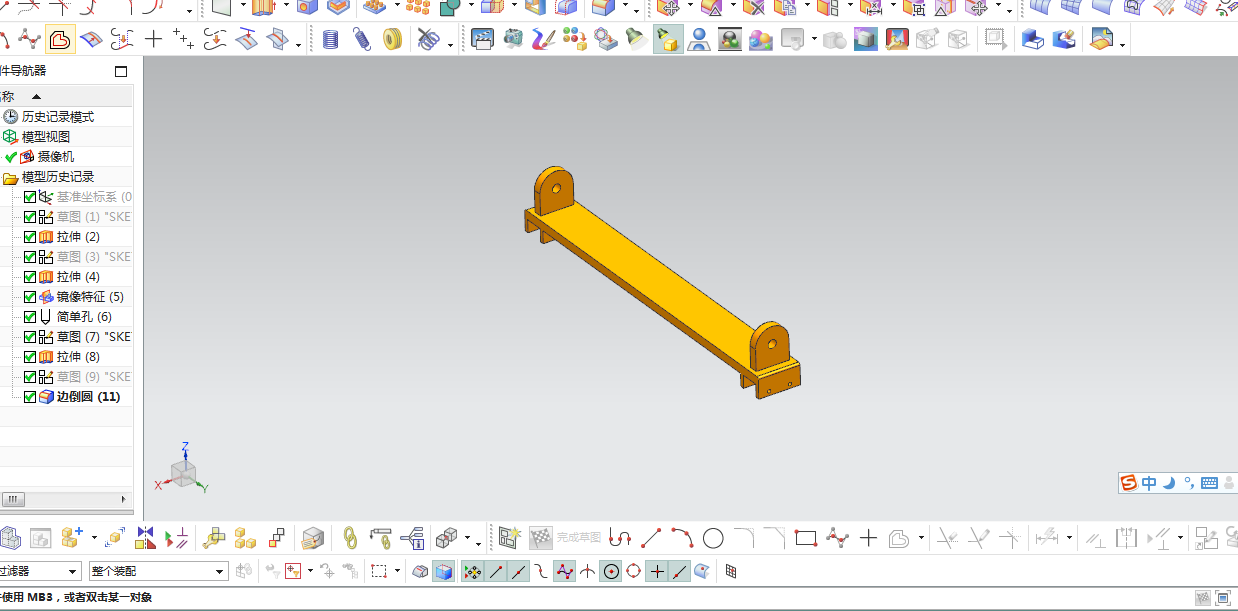Open the 过滤器 type filter dropdown
Image resolution: width=1238 pixels, height=611 pixels.
tap(73, 571)
